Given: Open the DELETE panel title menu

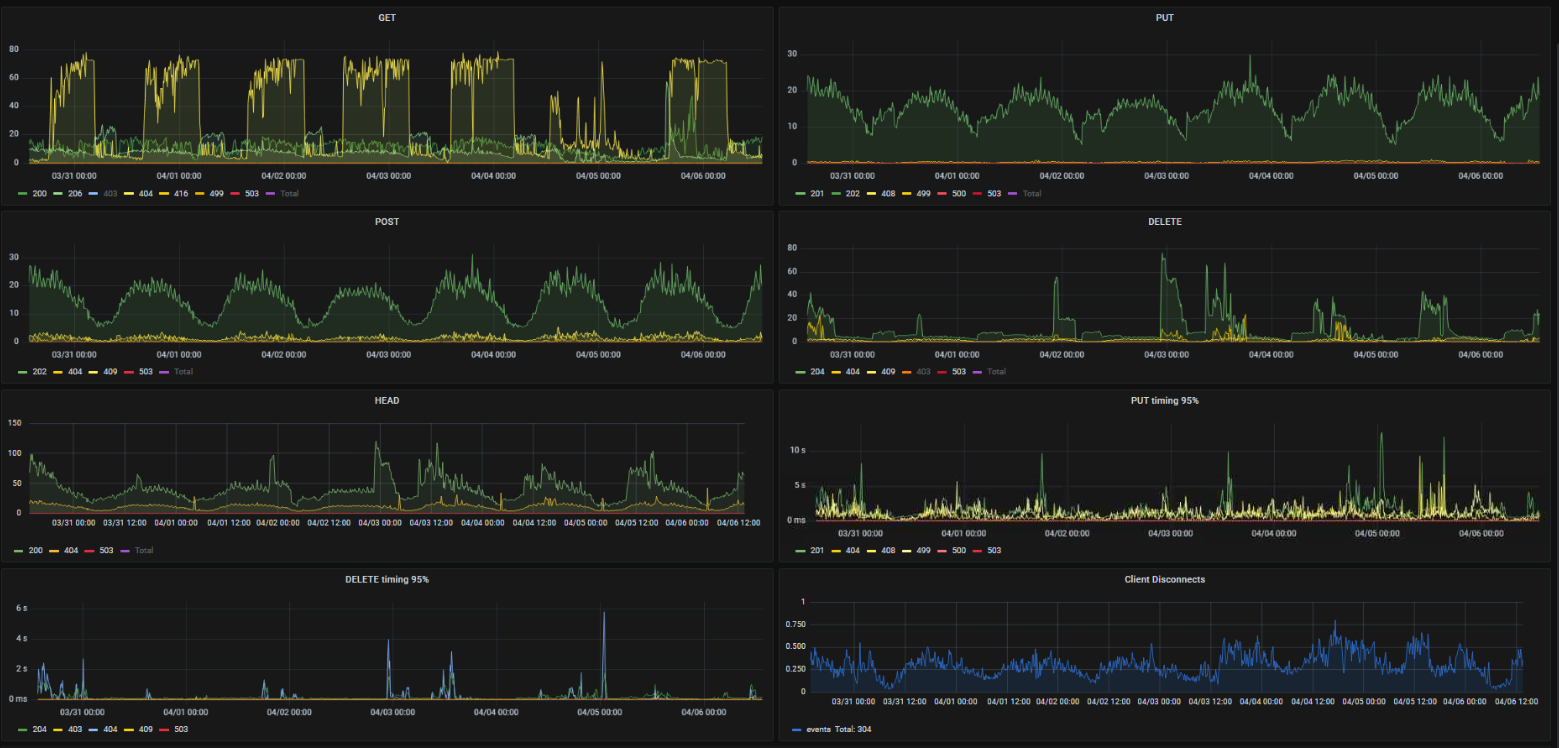Looking at the screenshot, I should coord(1163,221).
